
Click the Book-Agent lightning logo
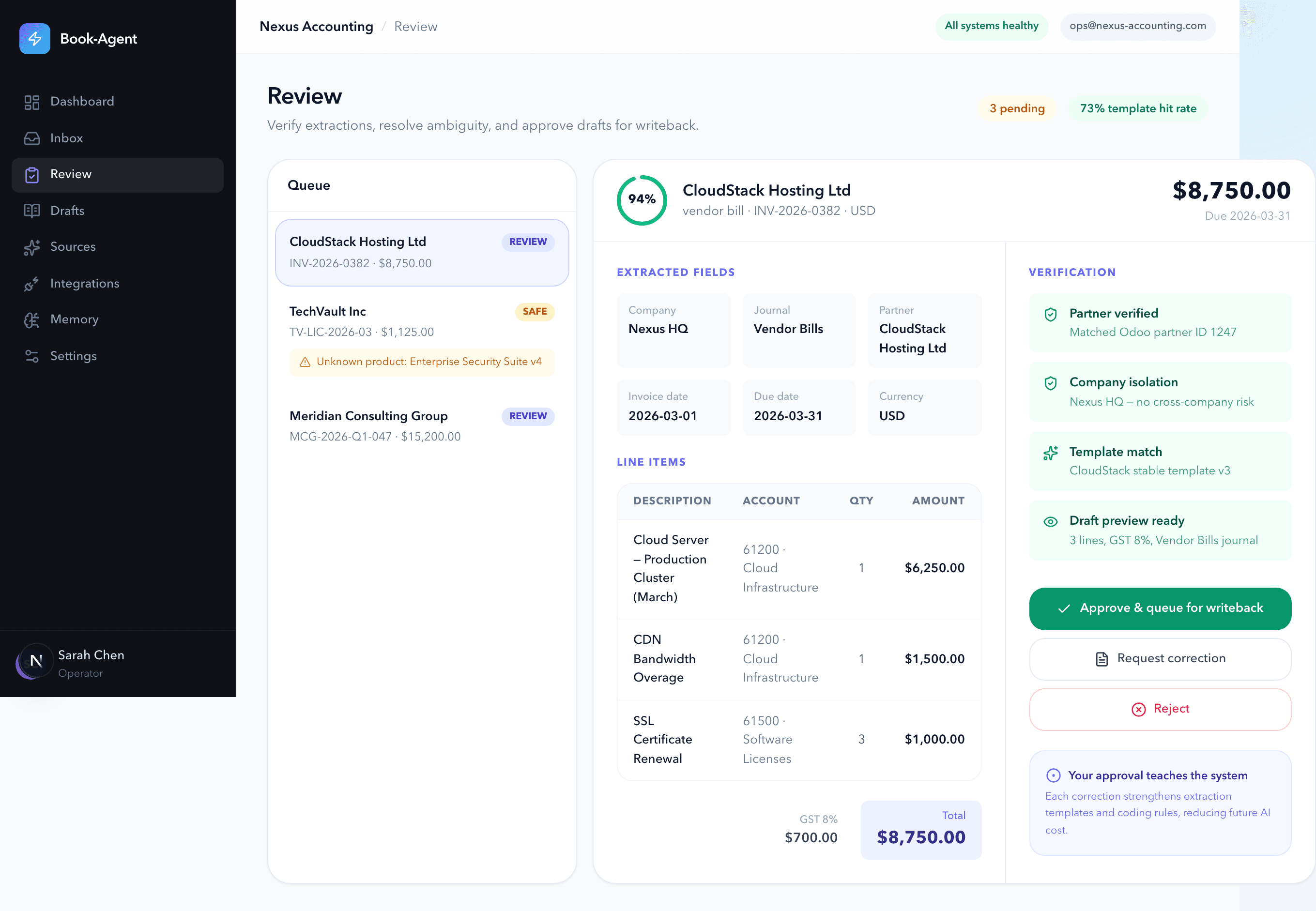pyautogui.click(x=35, y=38)
